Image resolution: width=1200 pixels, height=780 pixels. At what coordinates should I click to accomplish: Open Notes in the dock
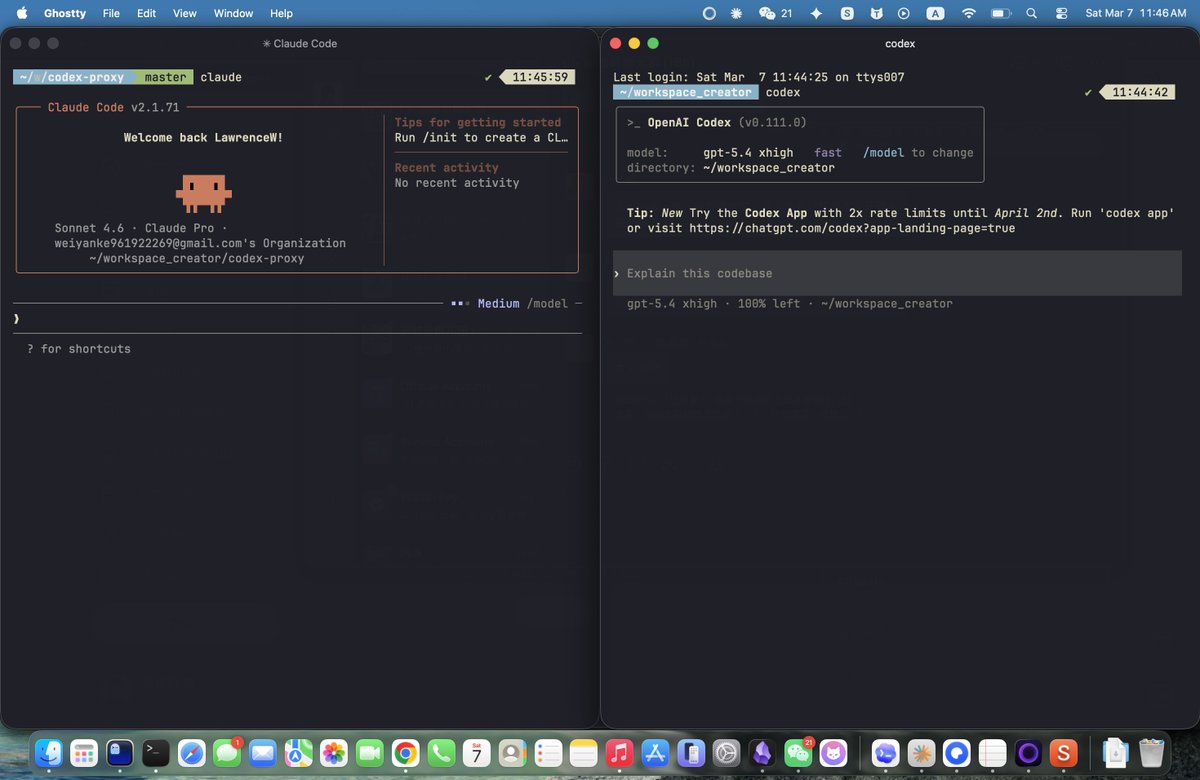point(584,752)
